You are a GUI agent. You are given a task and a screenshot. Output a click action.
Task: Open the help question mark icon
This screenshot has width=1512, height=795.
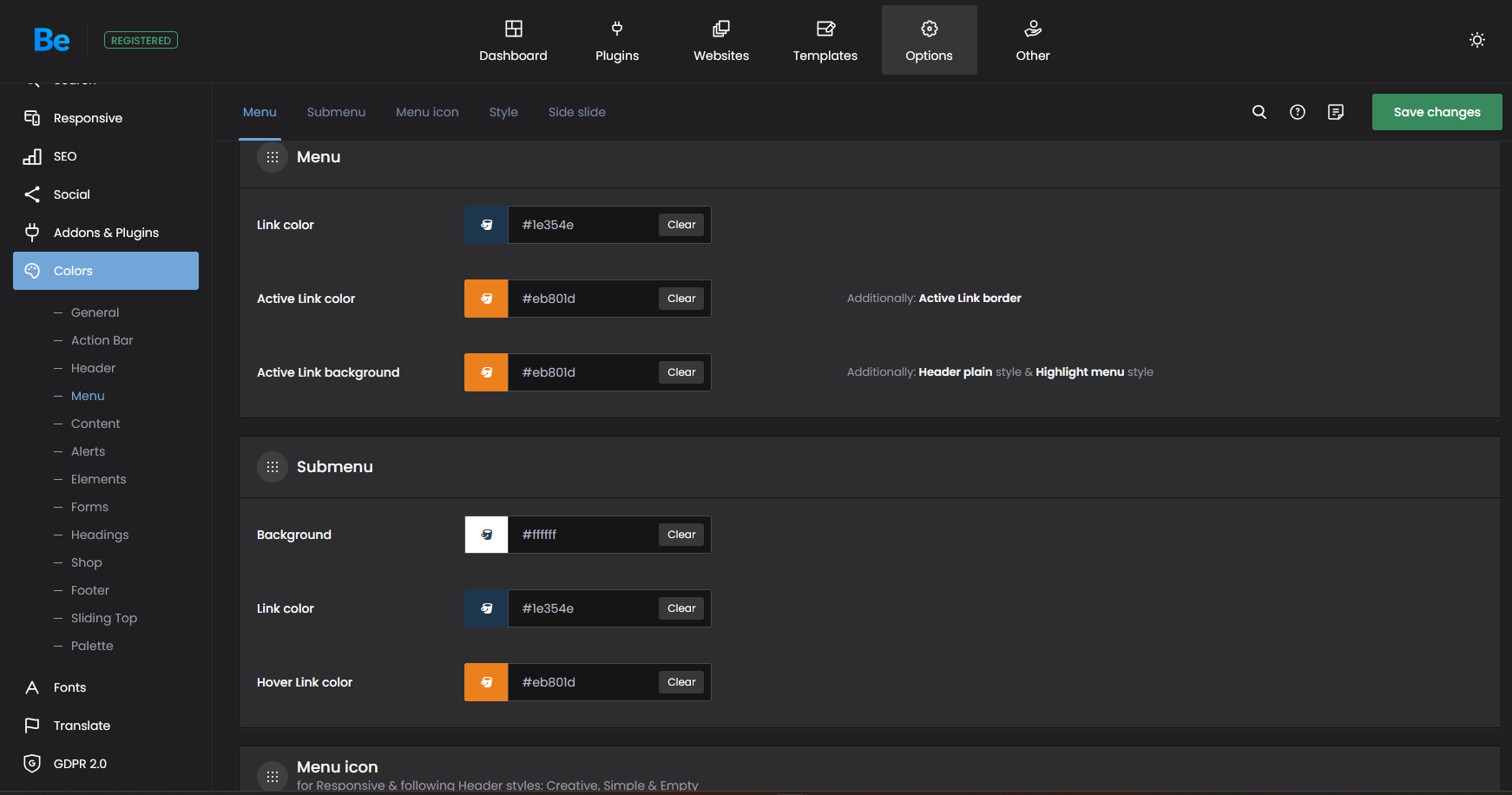[x=1297, y=112]
